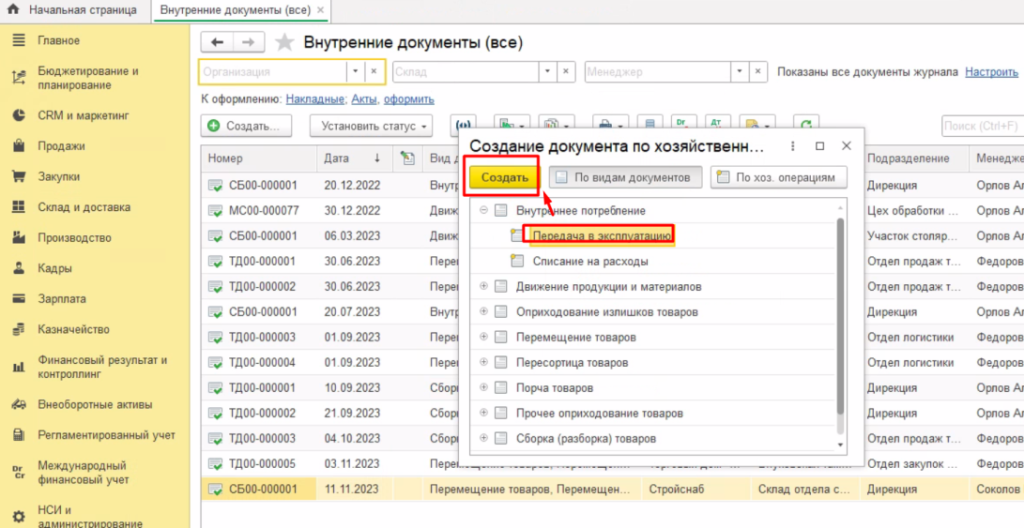
Task: Click the back navigation arrow
Action: tap(217, 42)
